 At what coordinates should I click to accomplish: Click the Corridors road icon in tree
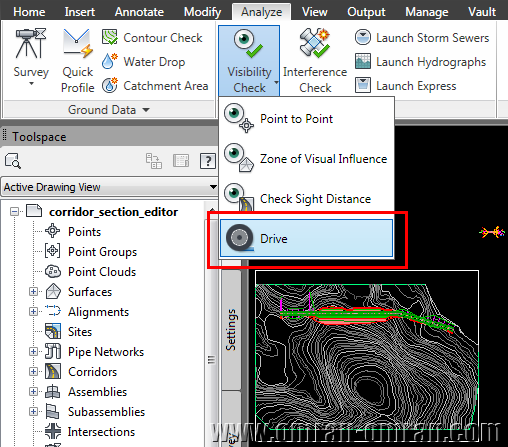(53, 371)
